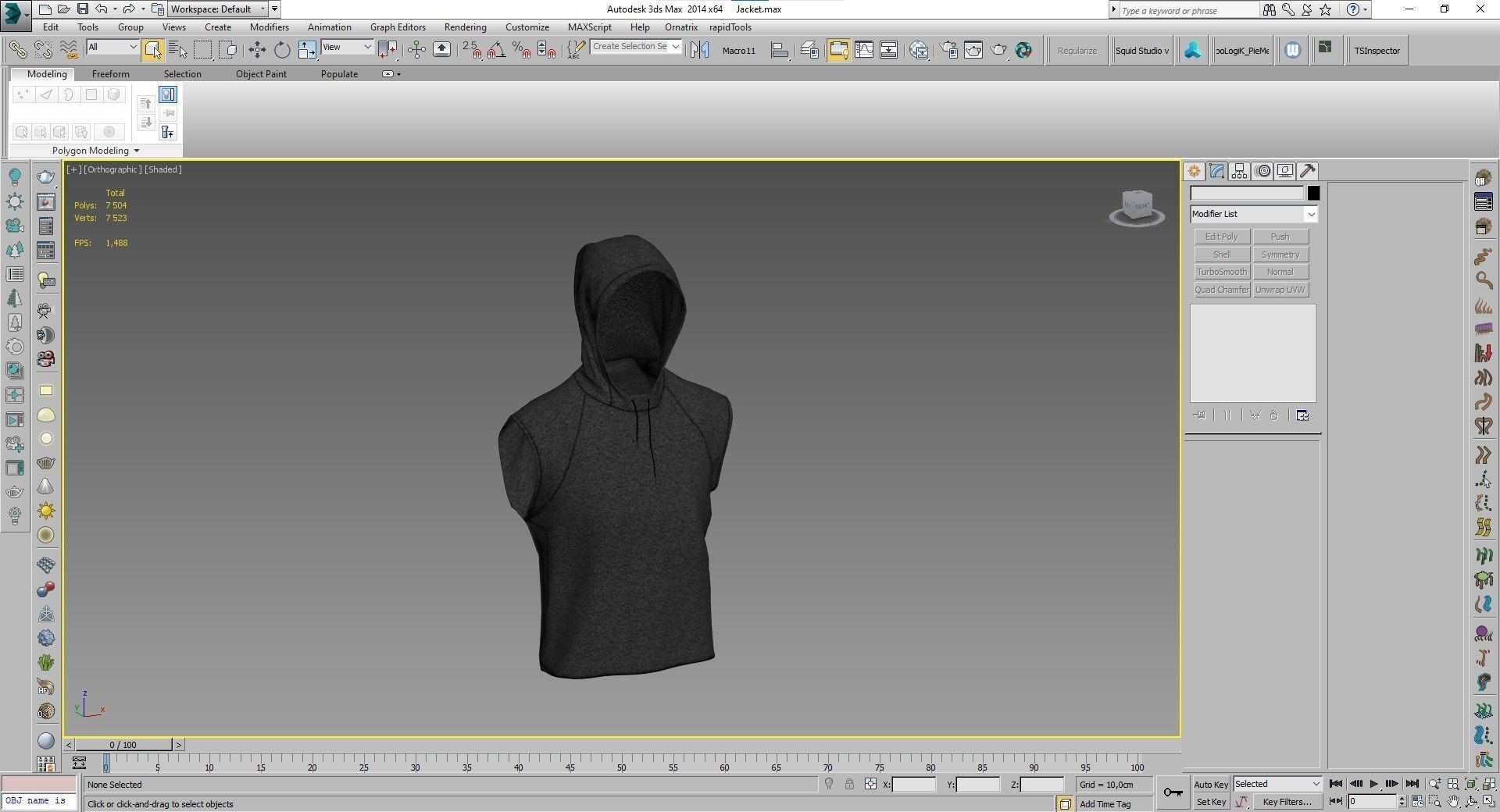Open the Hierarchy command panel tab
The height and width of the screenshot is (812, 1500).
1239,171
